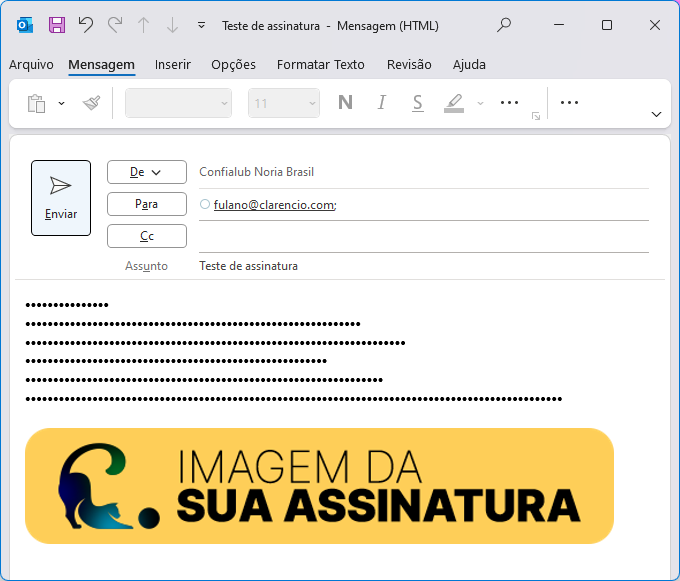
Task: Go to the previous item arrow
Action: (144, 25)
